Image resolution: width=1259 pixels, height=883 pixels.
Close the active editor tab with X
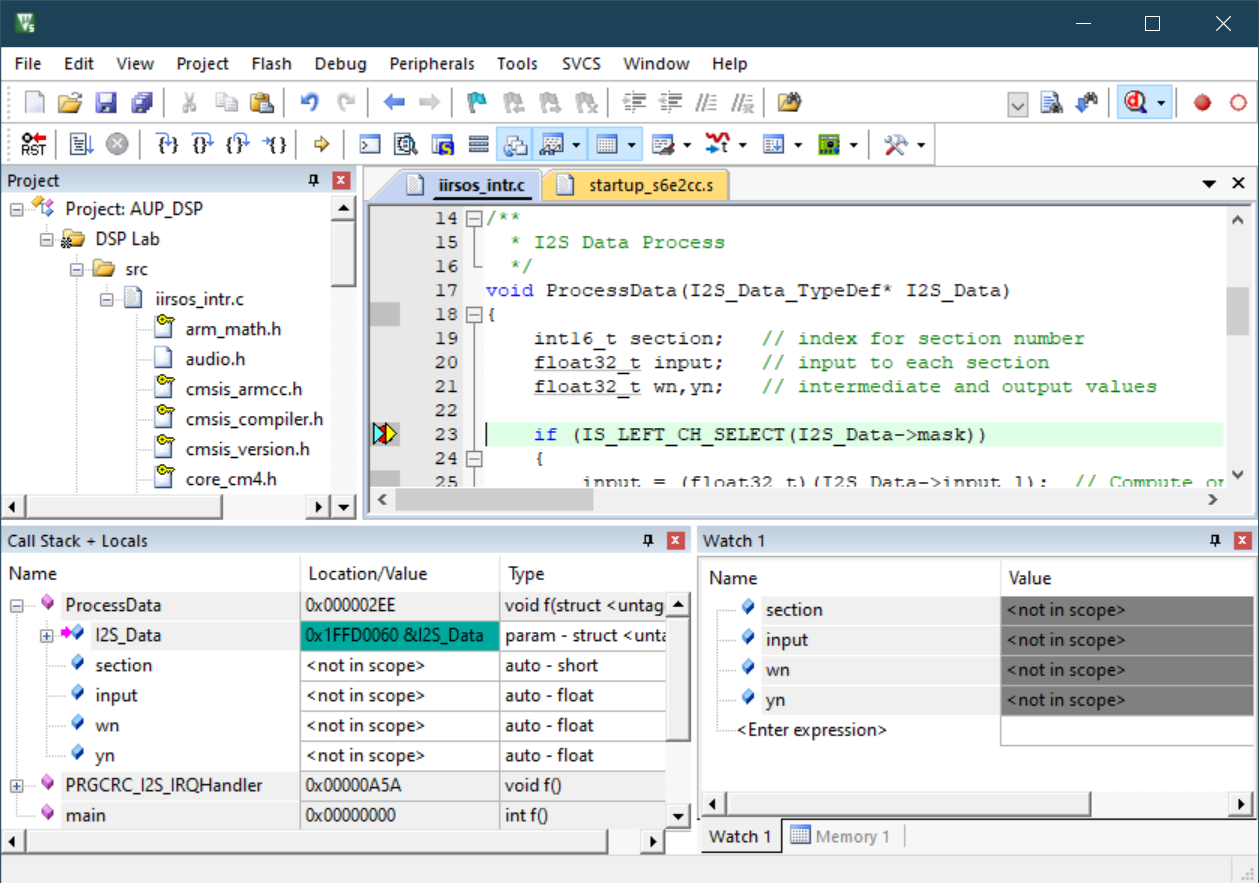point(1238,183)
